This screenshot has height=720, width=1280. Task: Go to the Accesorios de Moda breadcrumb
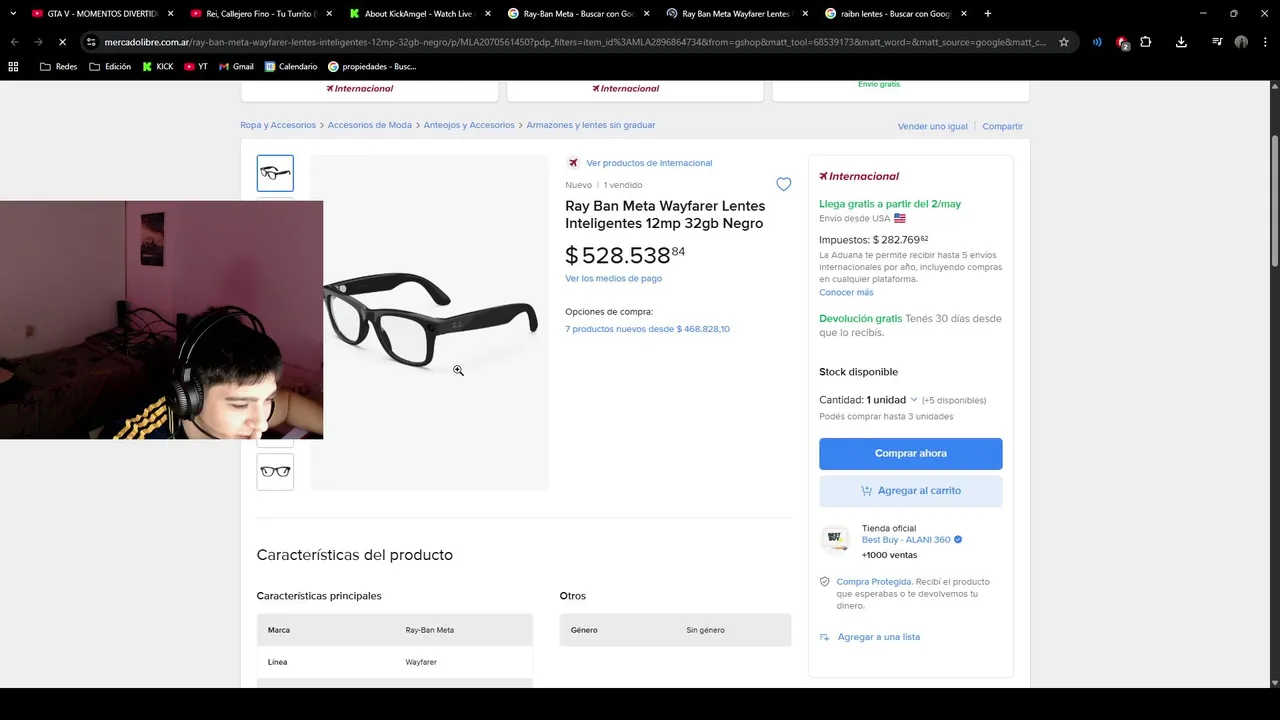pos(370,125)
